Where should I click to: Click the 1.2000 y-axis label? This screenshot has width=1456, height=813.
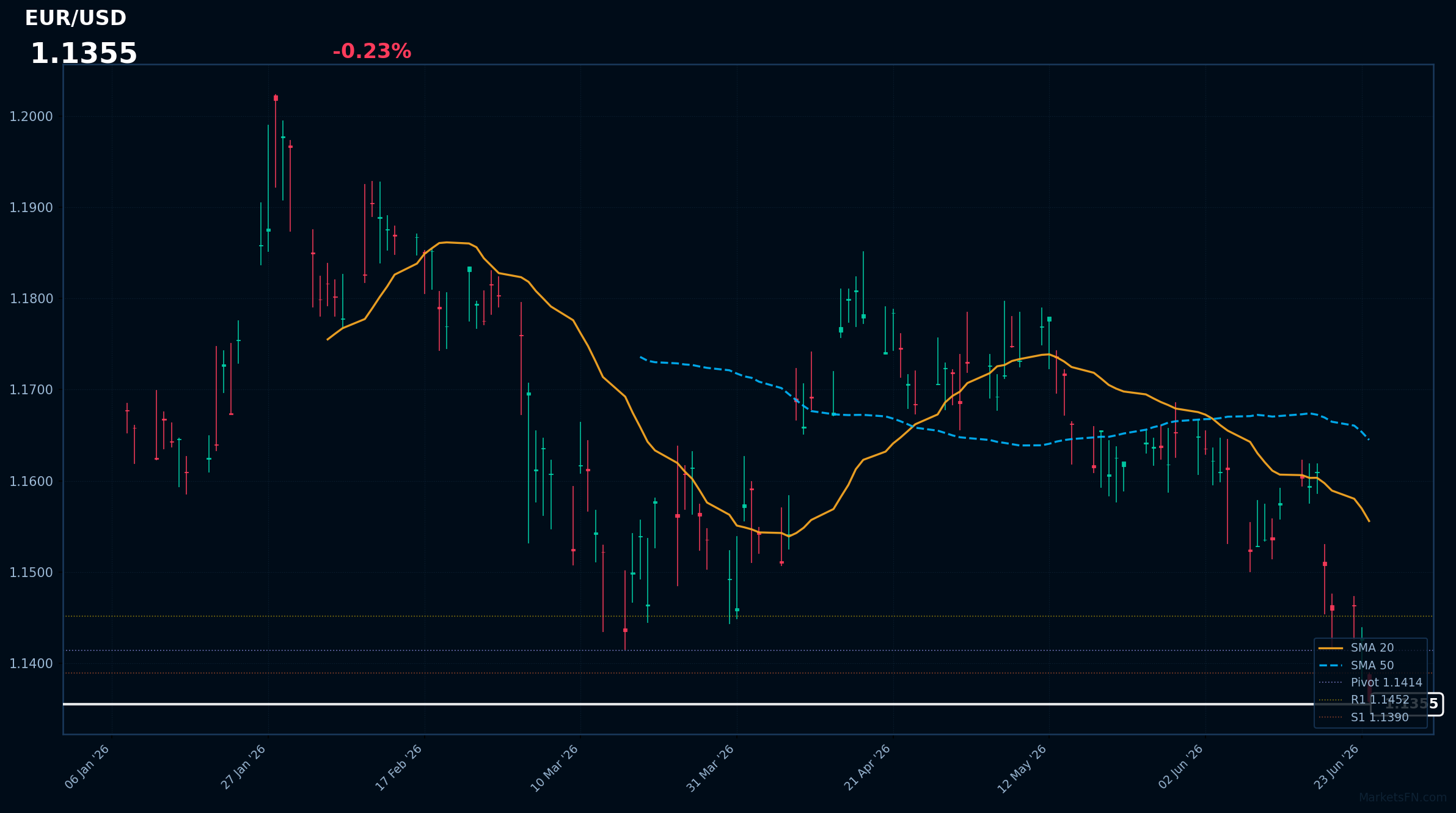(x=31, y=117)
